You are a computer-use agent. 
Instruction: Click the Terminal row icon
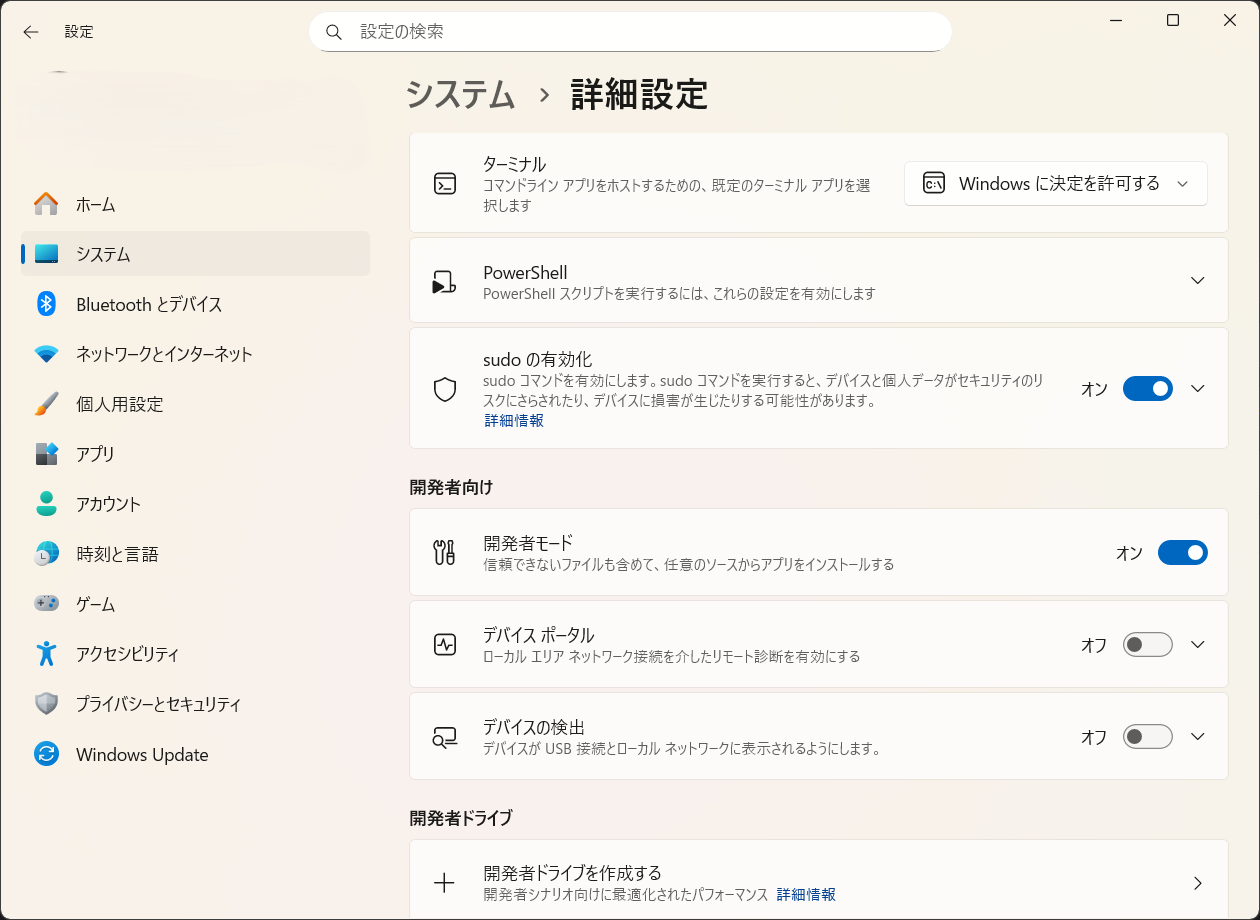point(445,184)
